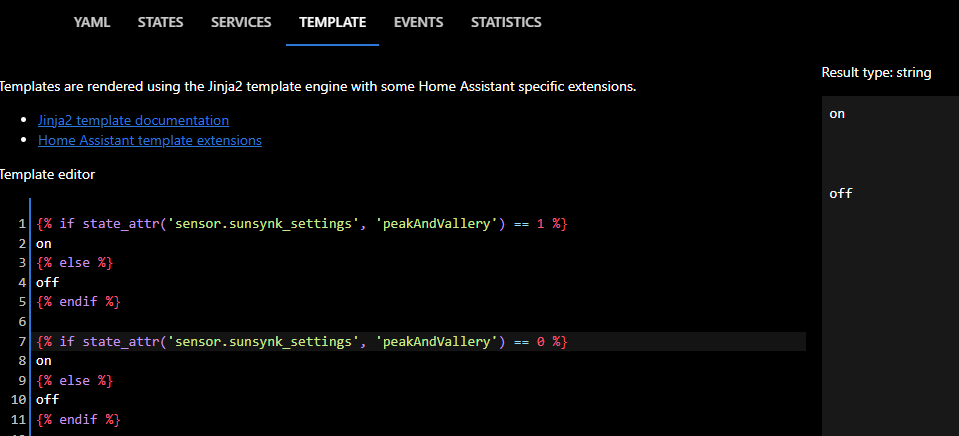The height and width of the screenshot is (436, 959).
Task: Open the SERVICES tab
Action: (x=241, y=23)
